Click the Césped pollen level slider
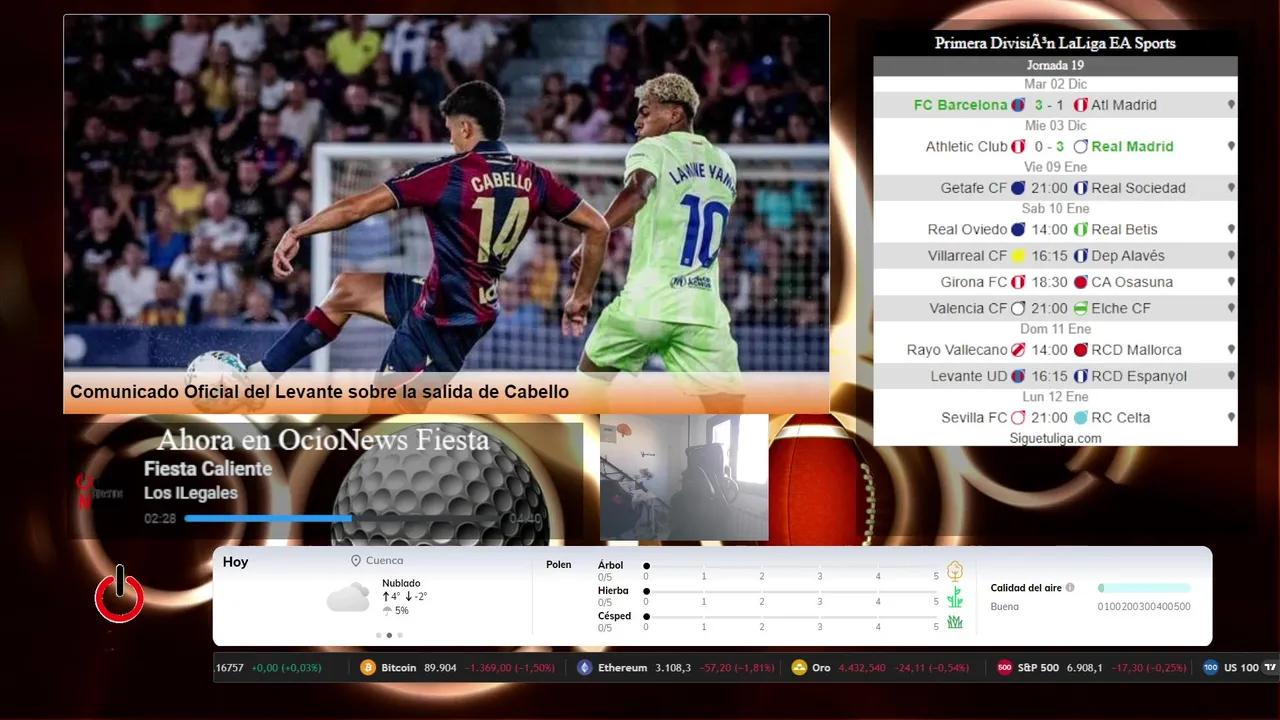This screenshot has height=720, width=1280. coord(791,617)
